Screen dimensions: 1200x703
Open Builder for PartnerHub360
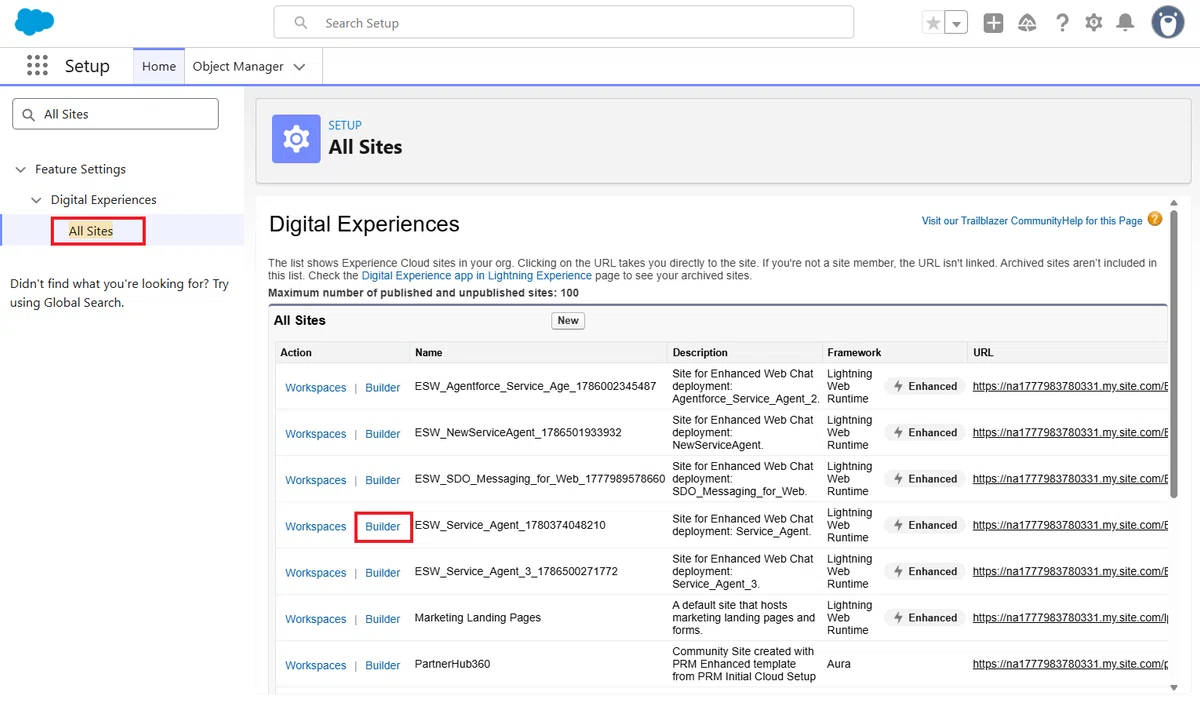point(383,665)
